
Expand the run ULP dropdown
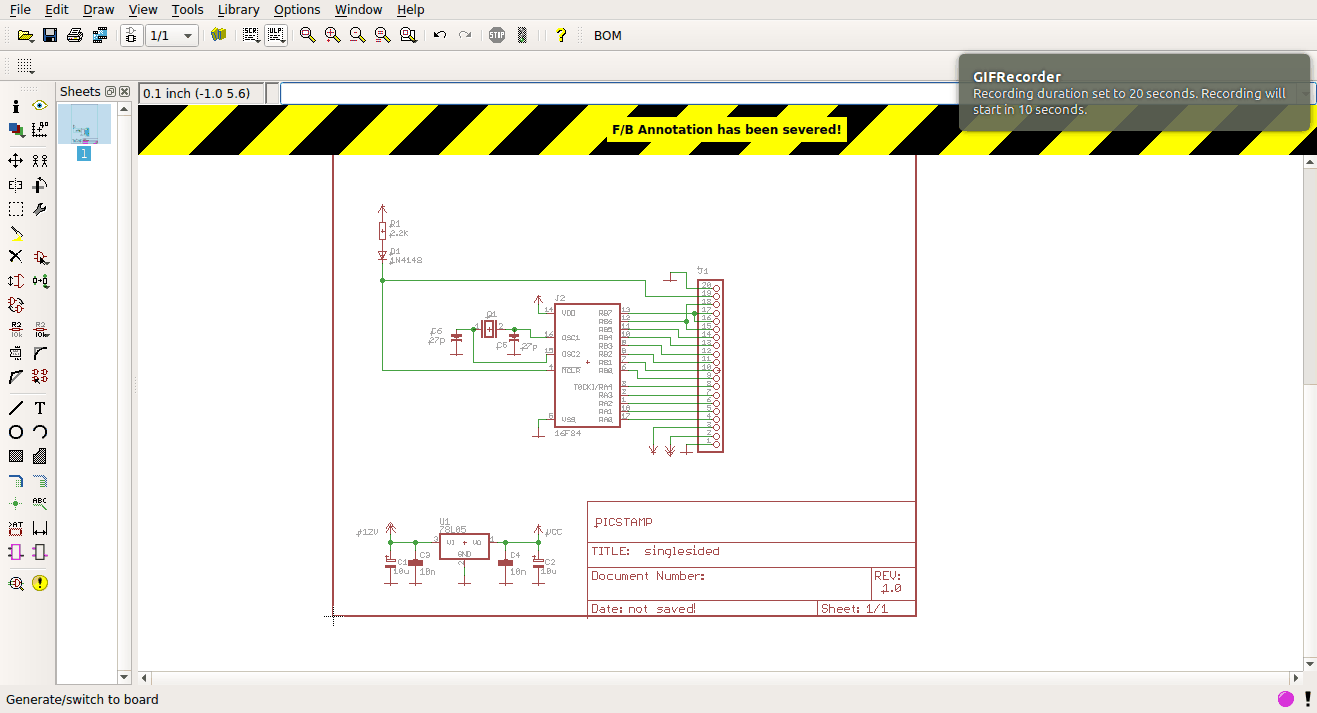(x=277, y=35)
